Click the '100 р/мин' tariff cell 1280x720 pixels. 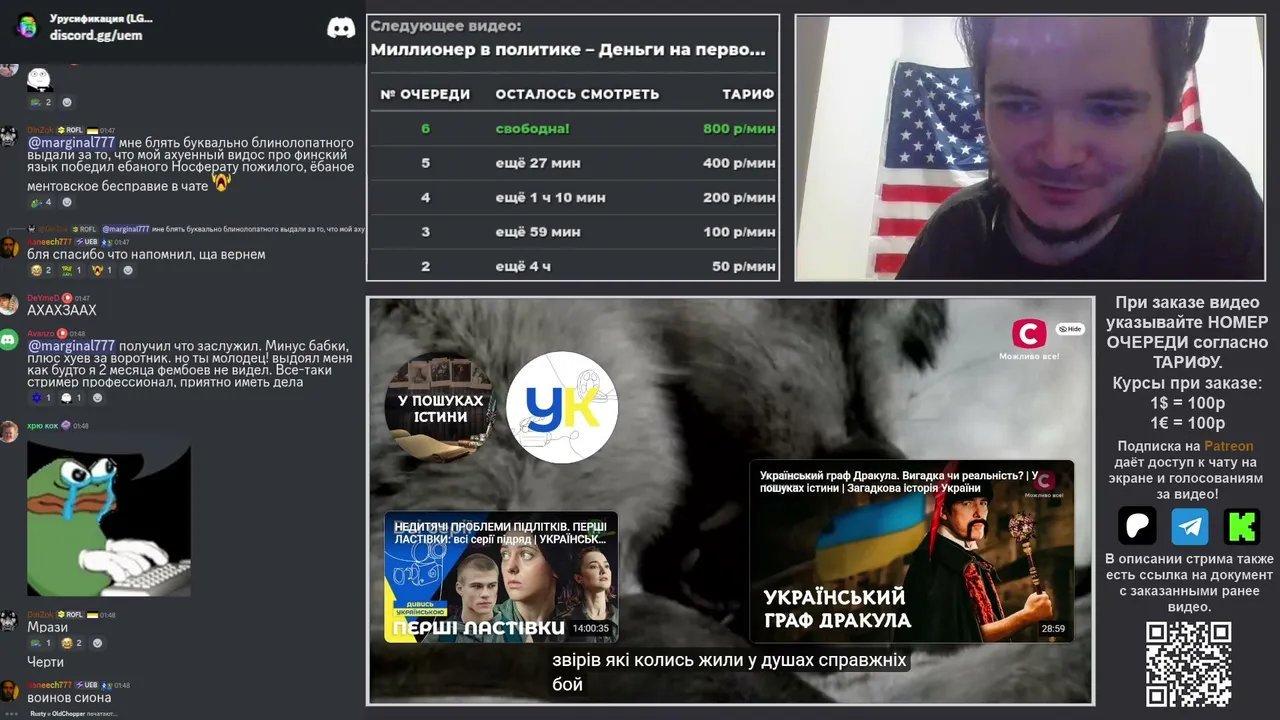point(739,232)
